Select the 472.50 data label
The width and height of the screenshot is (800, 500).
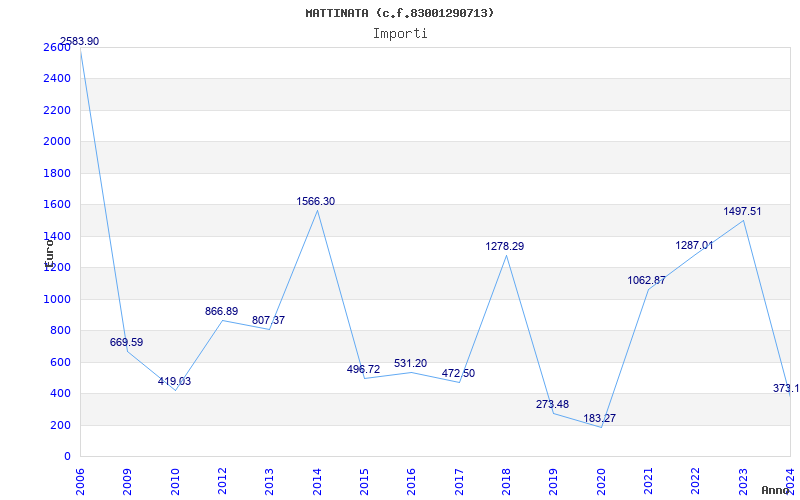[x=458, y=373]
